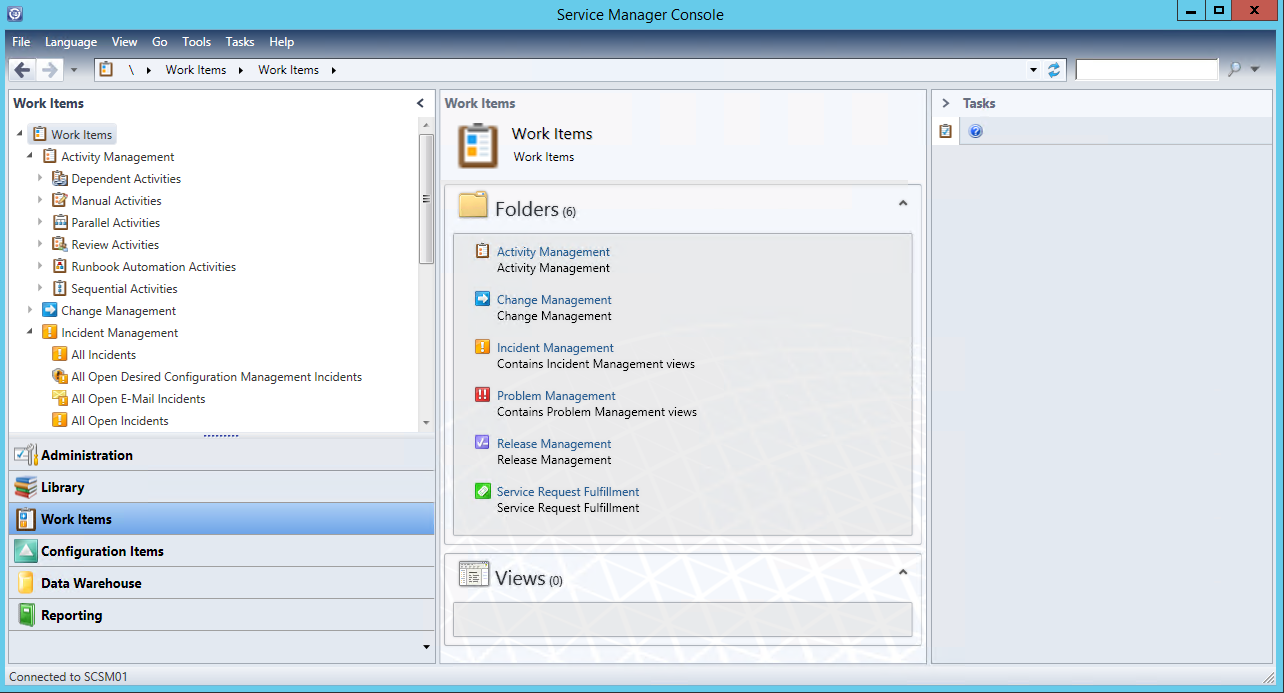
Task: Open the Service Request Fulfillment link
Action: coord(568,492)
